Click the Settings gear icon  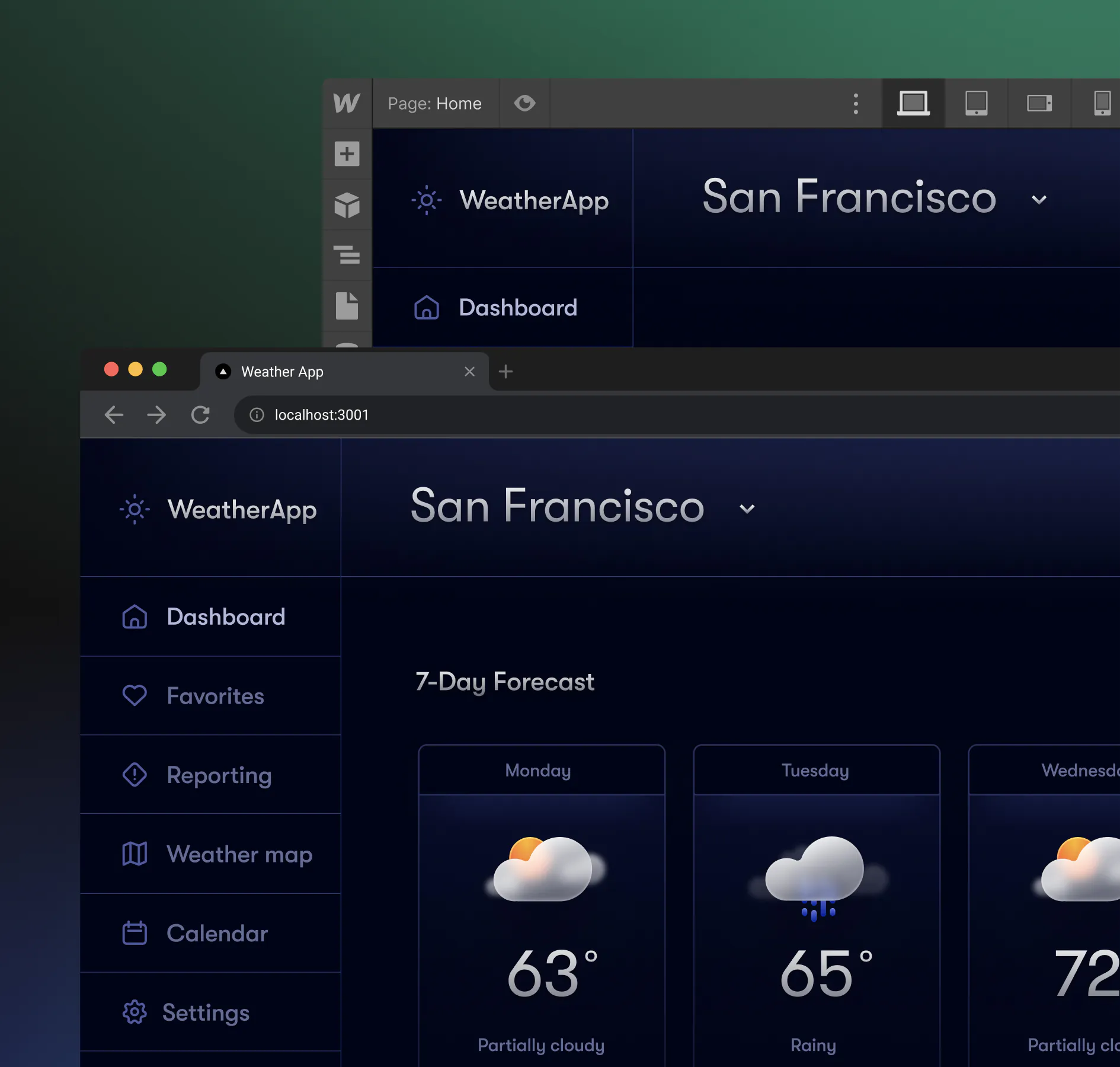coord(135,1012)
